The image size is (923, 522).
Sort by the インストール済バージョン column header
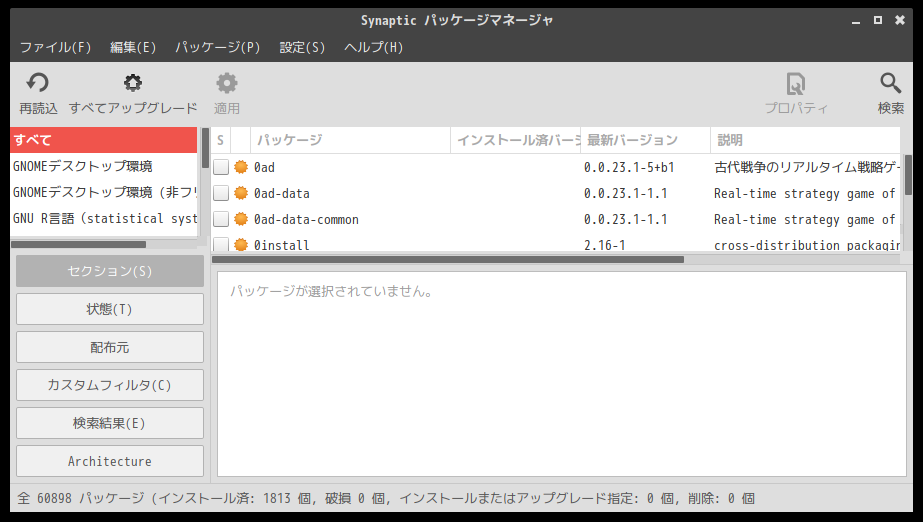(x=516, y=140)
